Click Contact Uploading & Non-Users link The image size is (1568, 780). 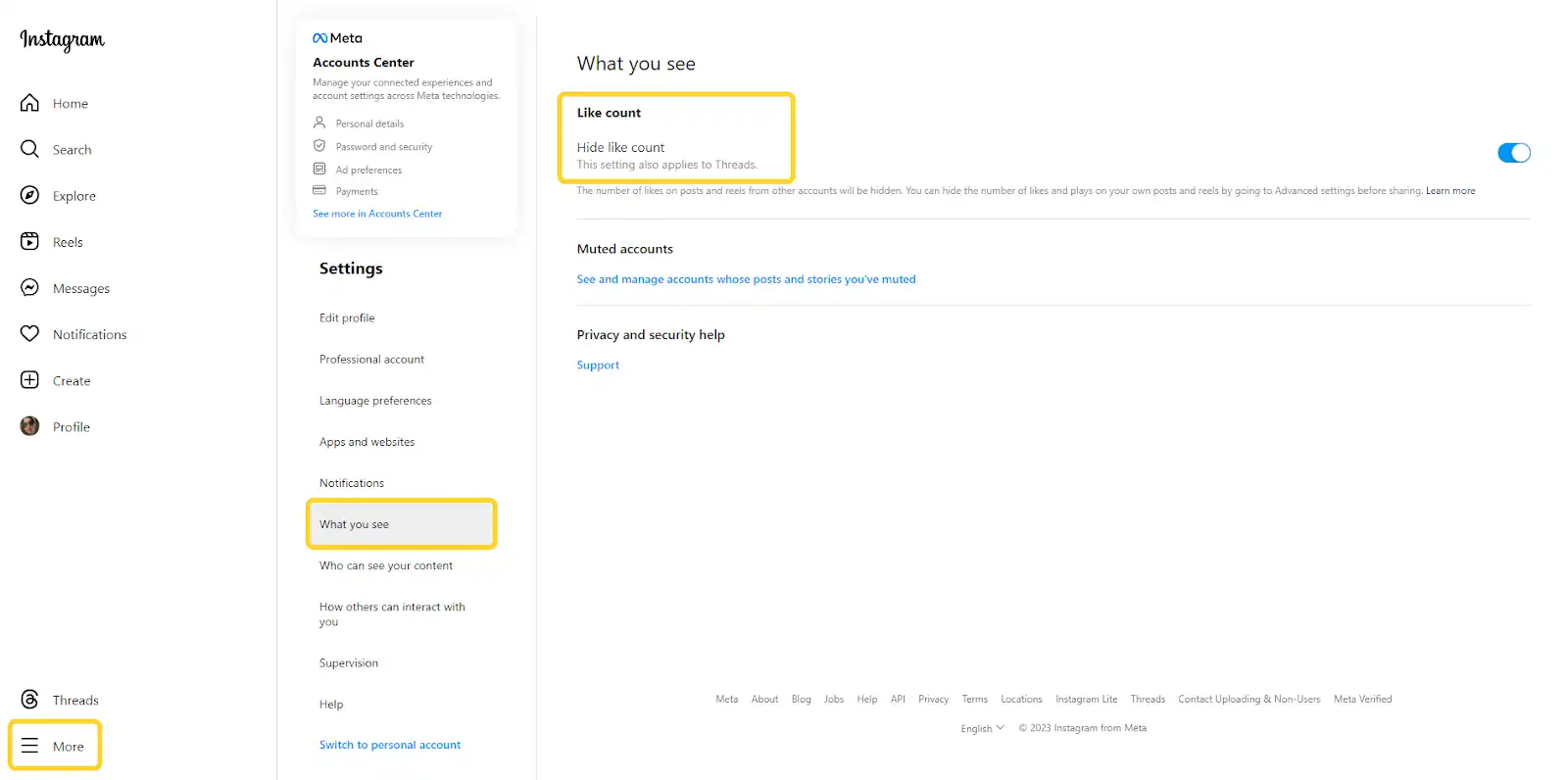1249,699
